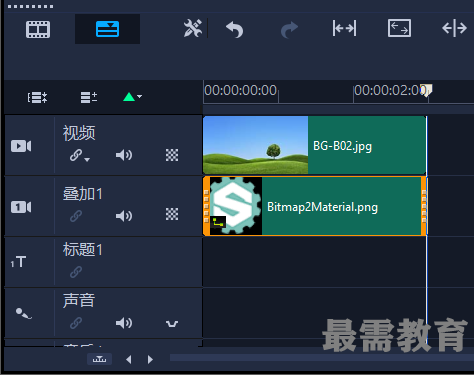Click the 00:00:00:00 ruler timecode
474x375 pixels.
point(241,90)
